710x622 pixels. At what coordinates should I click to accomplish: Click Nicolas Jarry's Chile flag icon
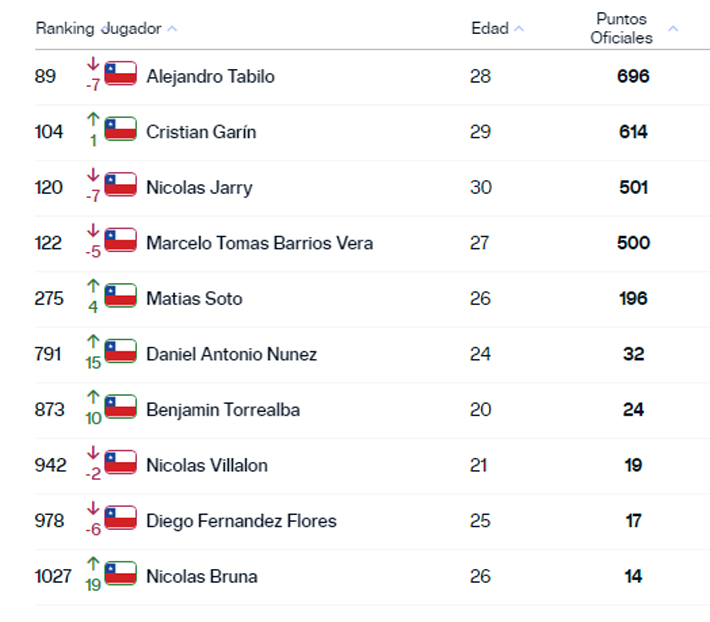point(120,185)
